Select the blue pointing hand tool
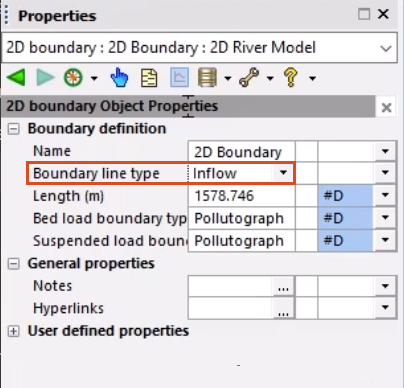 (x=119, y=78)
